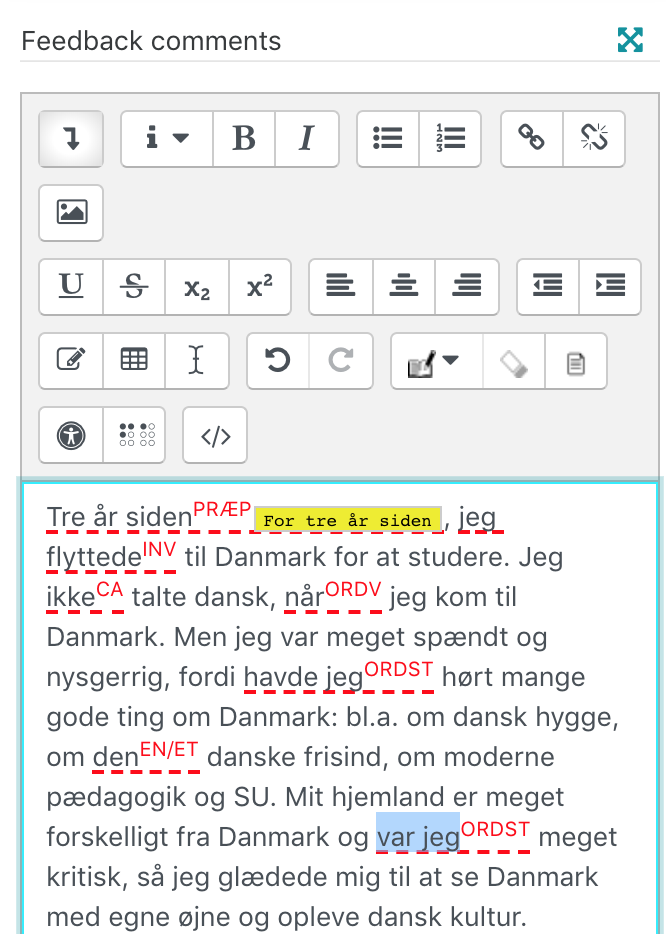Center-align the text
666x934 pixels.
click(404, 287)
